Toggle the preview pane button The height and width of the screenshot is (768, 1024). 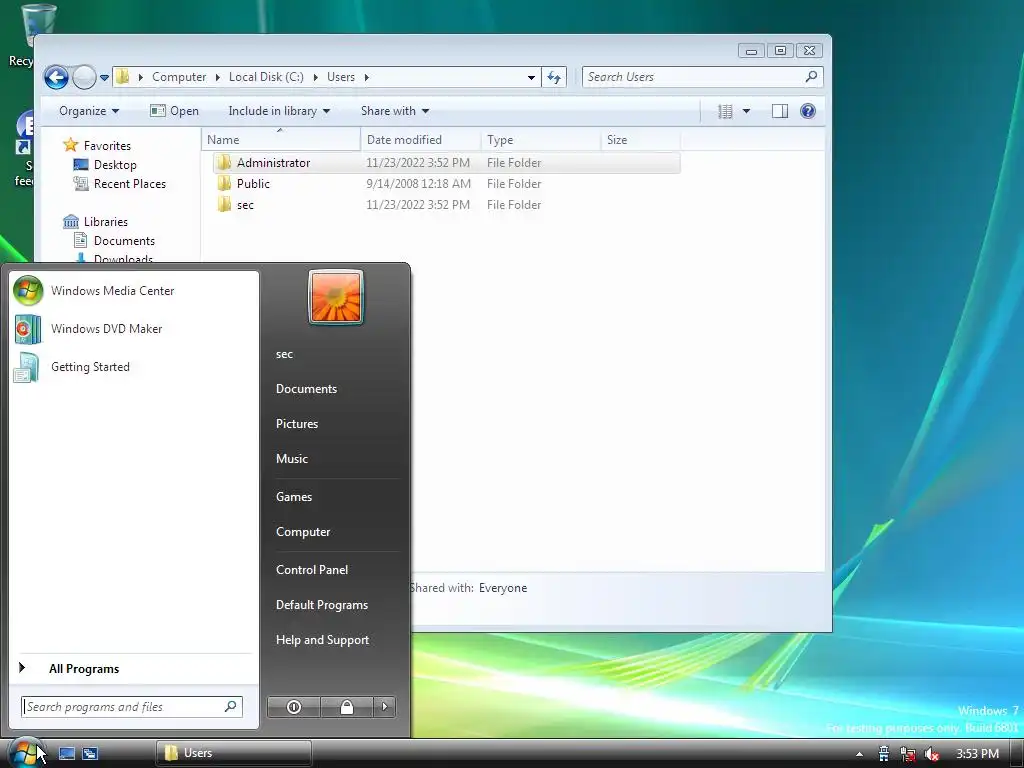tap(780, 112)
